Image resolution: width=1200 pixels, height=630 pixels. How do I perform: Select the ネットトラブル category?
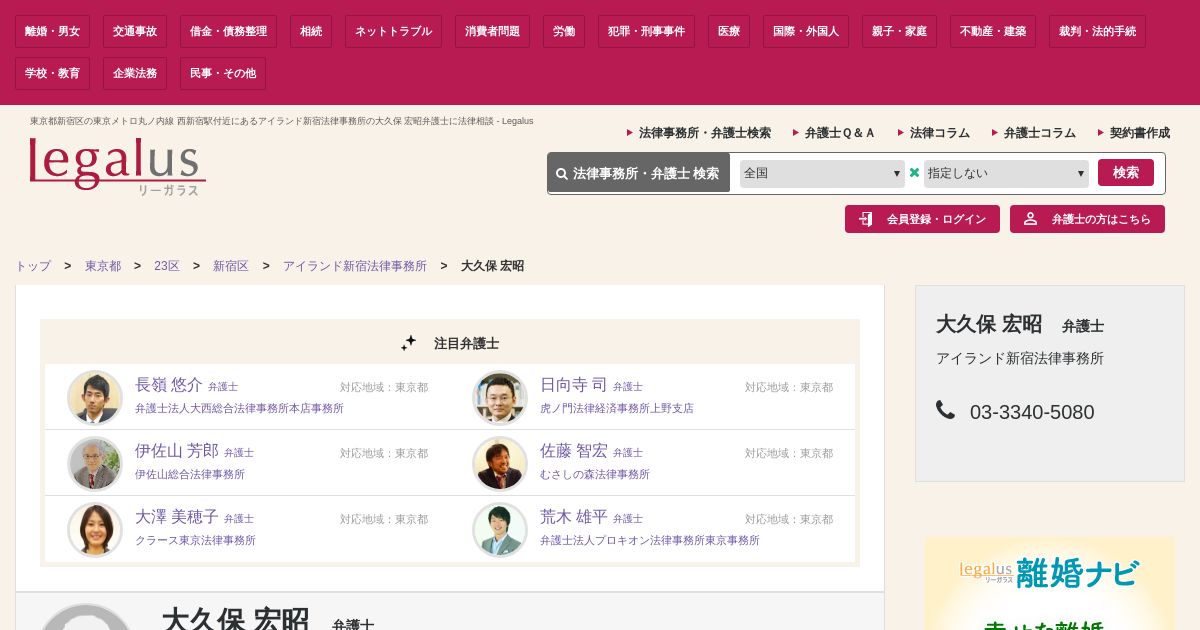coord(393,31)
